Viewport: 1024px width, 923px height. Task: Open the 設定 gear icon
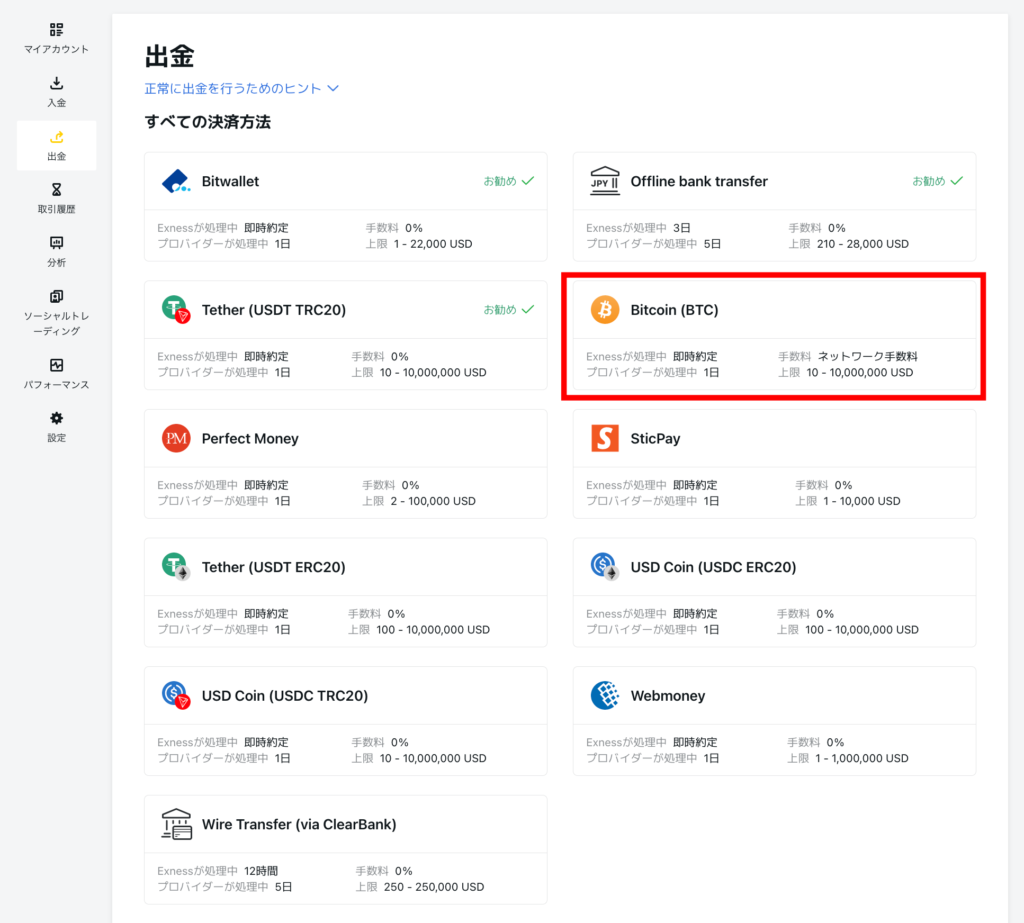click(56, 418)
